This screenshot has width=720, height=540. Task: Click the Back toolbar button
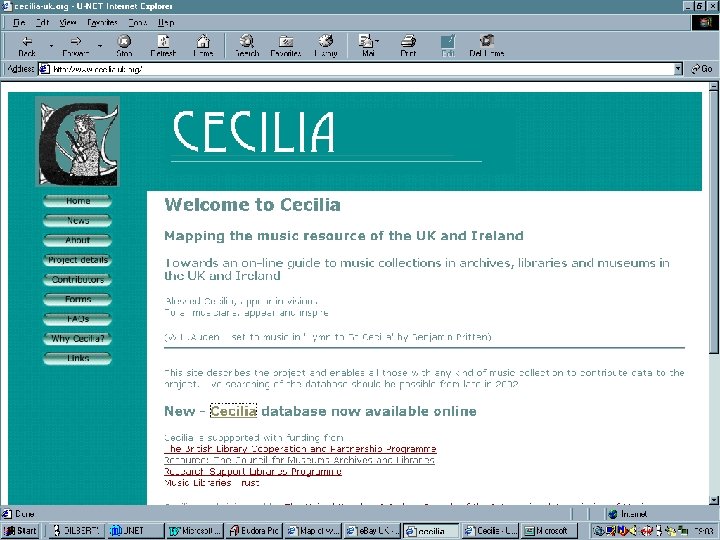(x=27, y=45)
